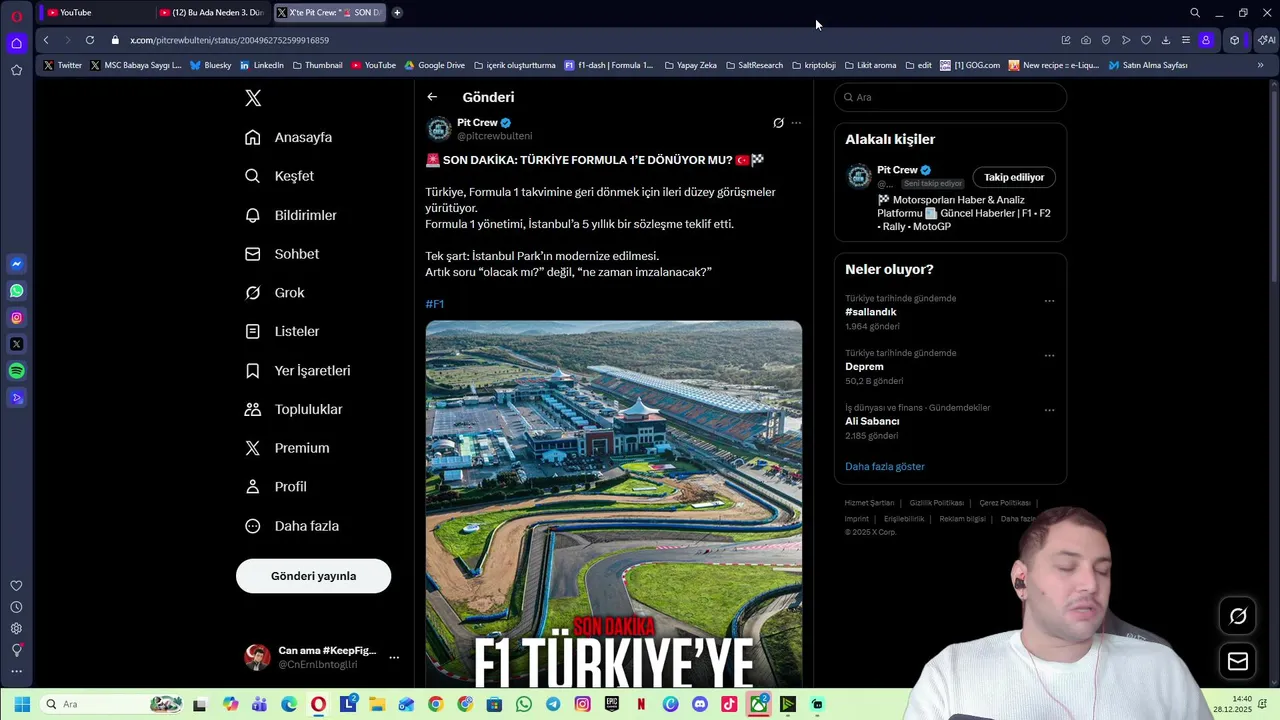Click the Takip ediliyor button

[x=1014, y=177]
